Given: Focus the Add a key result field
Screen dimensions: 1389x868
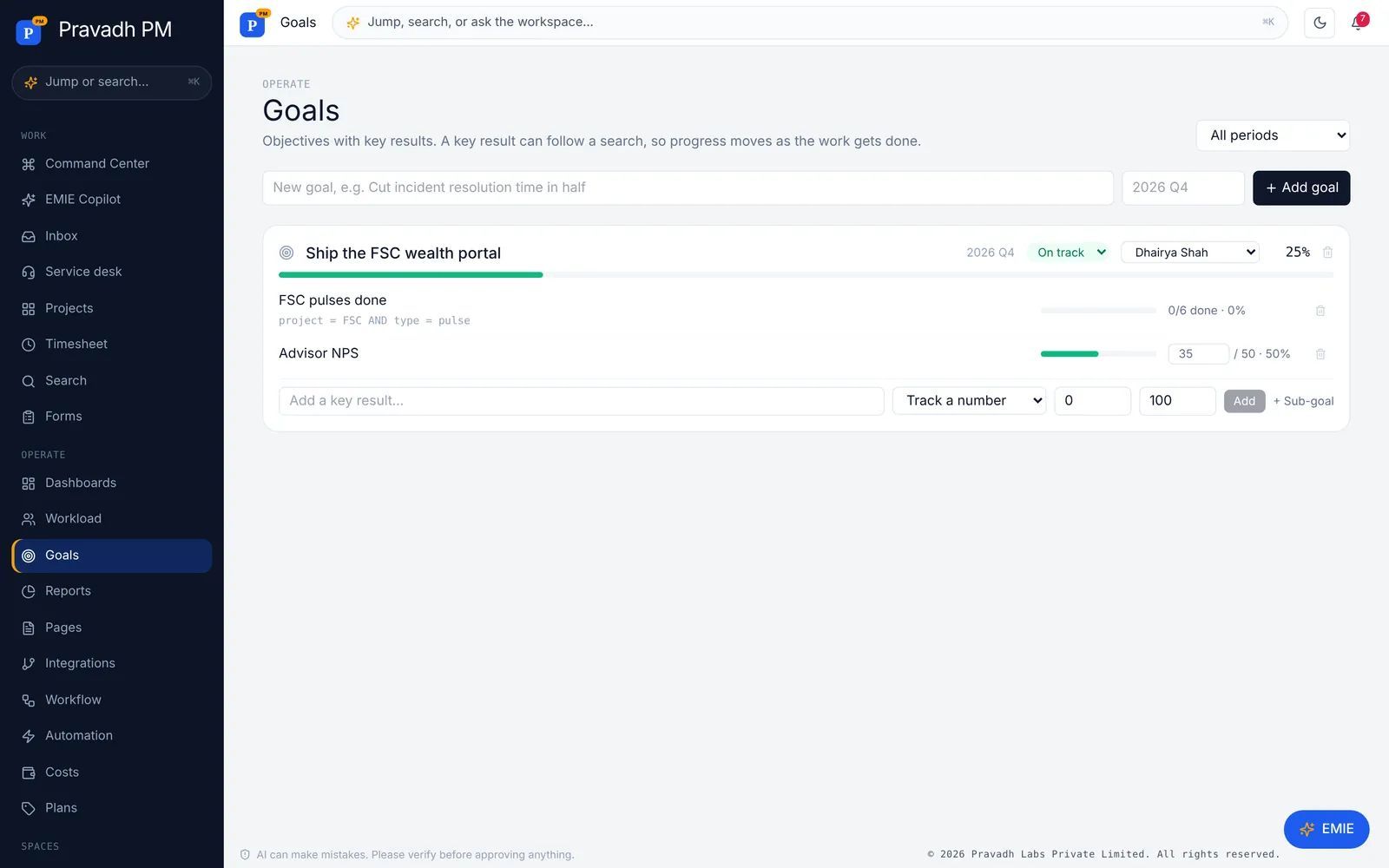Looking at the screenshot, I should (x=581, y=401).
